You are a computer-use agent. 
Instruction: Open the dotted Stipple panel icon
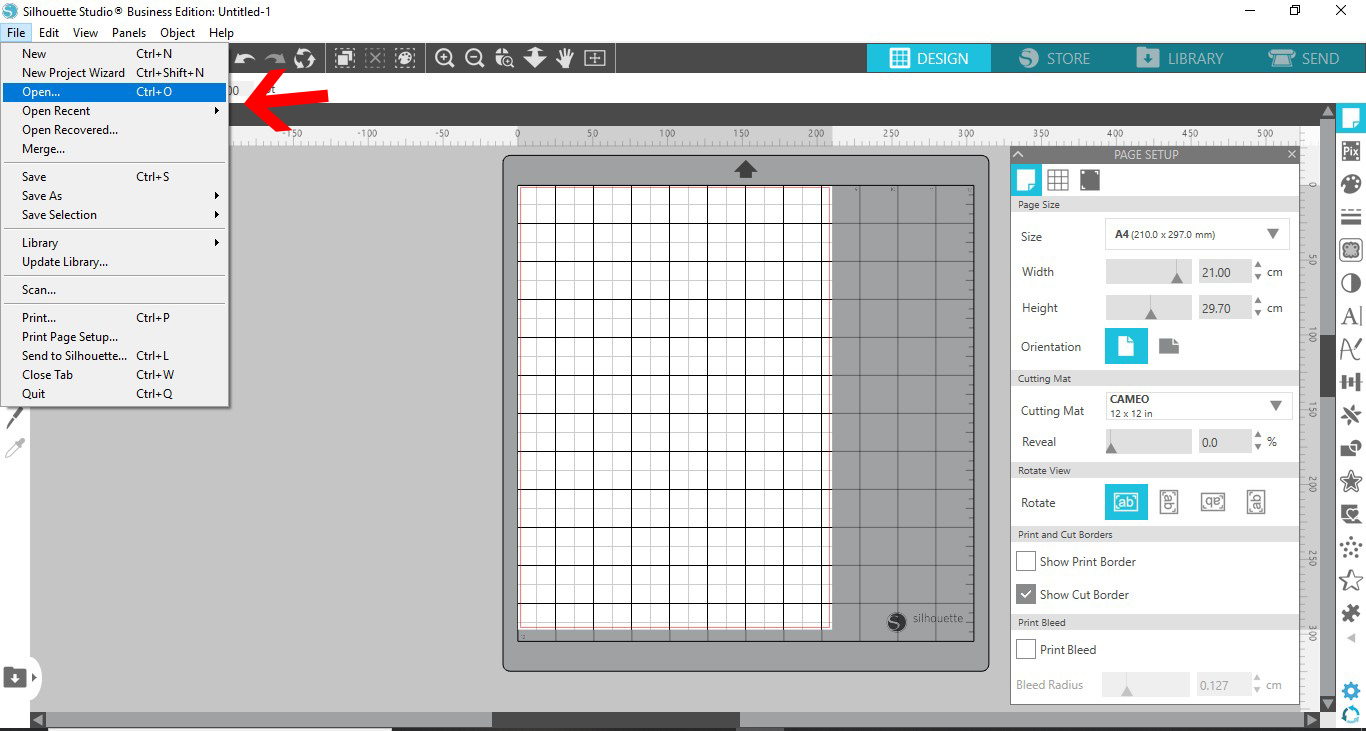pos(1351,547)
